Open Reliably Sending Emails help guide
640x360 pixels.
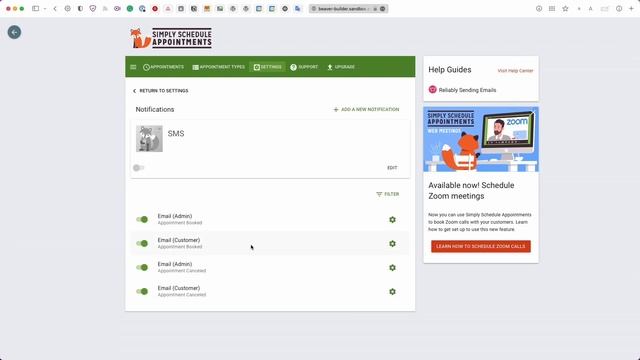point(462,90)
